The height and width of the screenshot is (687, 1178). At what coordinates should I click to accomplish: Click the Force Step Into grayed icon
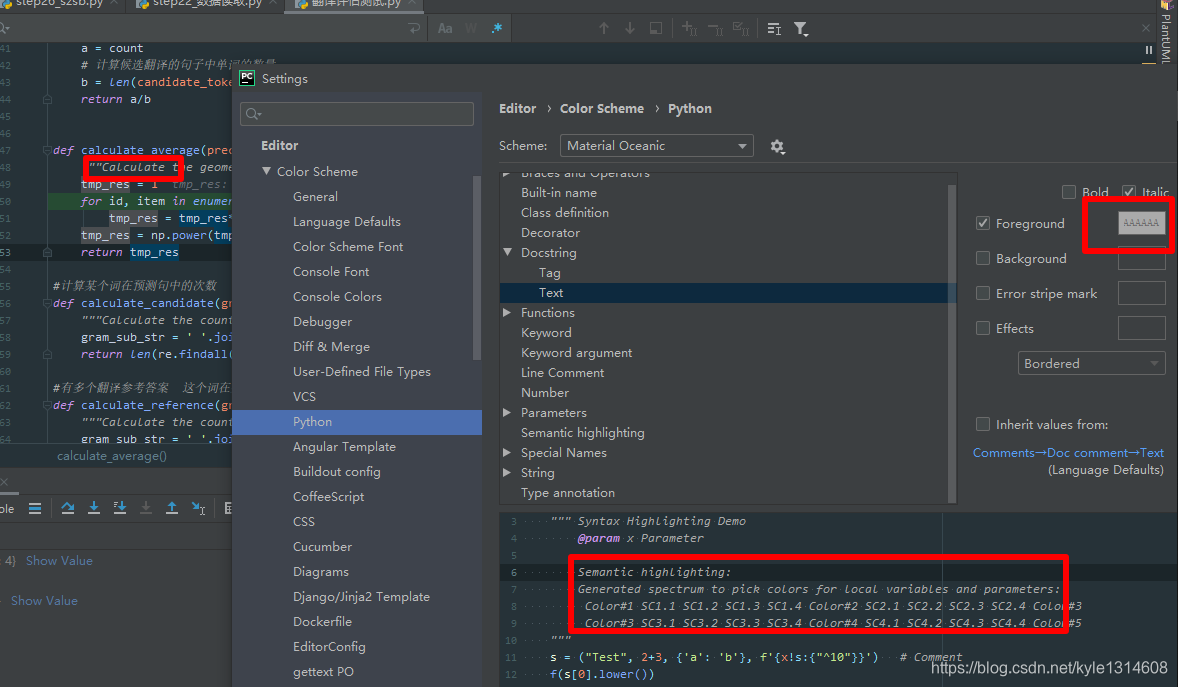[x=146, y=508]
